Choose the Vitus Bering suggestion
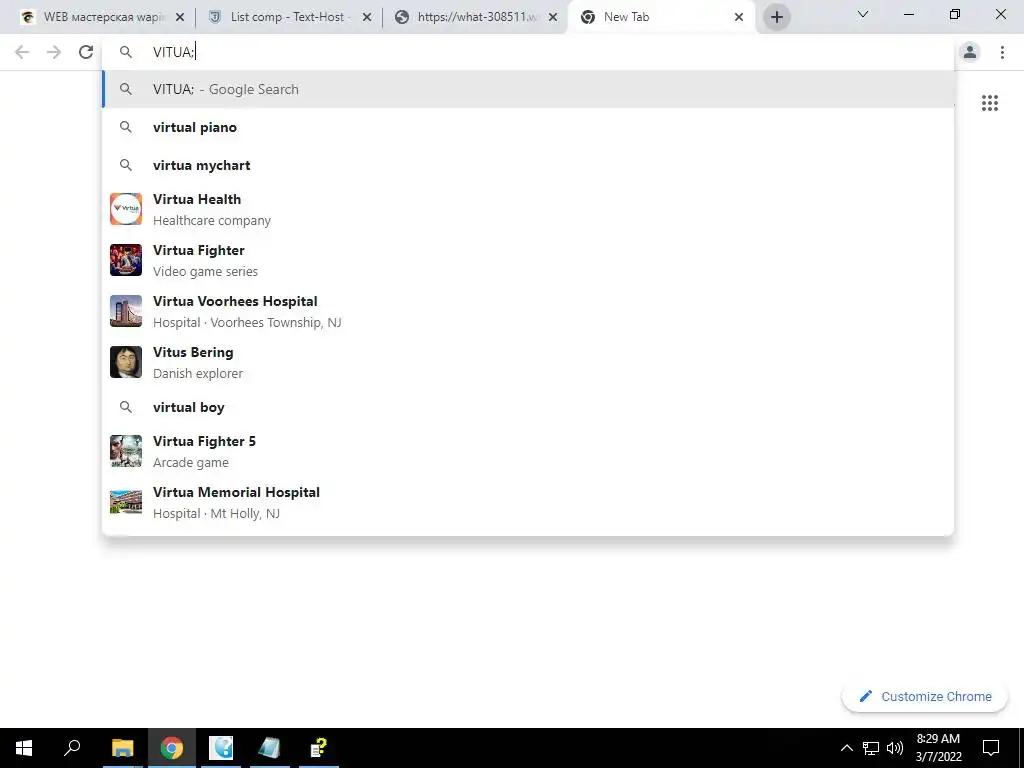The image size is (1024, 768). 528,362
